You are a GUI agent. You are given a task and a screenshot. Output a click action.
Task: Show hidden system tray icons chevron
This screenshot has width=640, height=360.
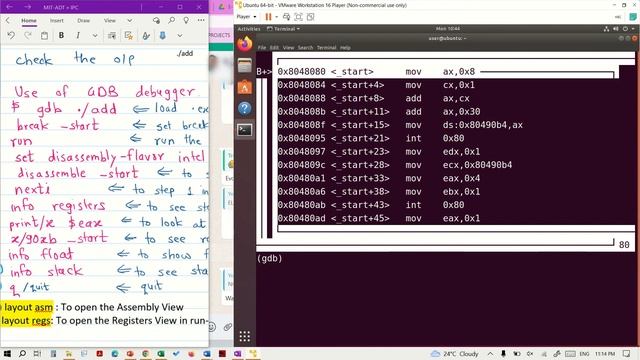491,353
